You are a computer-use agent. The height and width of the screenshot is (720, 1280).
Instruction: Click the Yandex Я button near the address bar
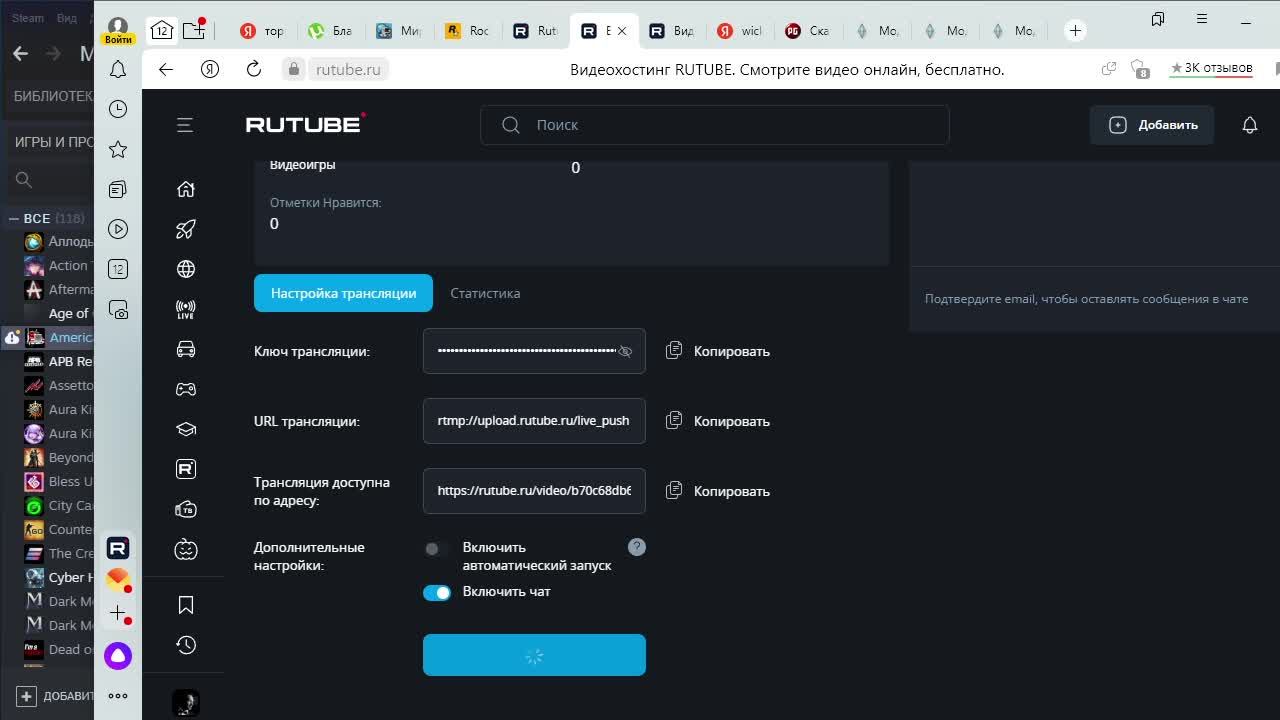pos(209,69)
